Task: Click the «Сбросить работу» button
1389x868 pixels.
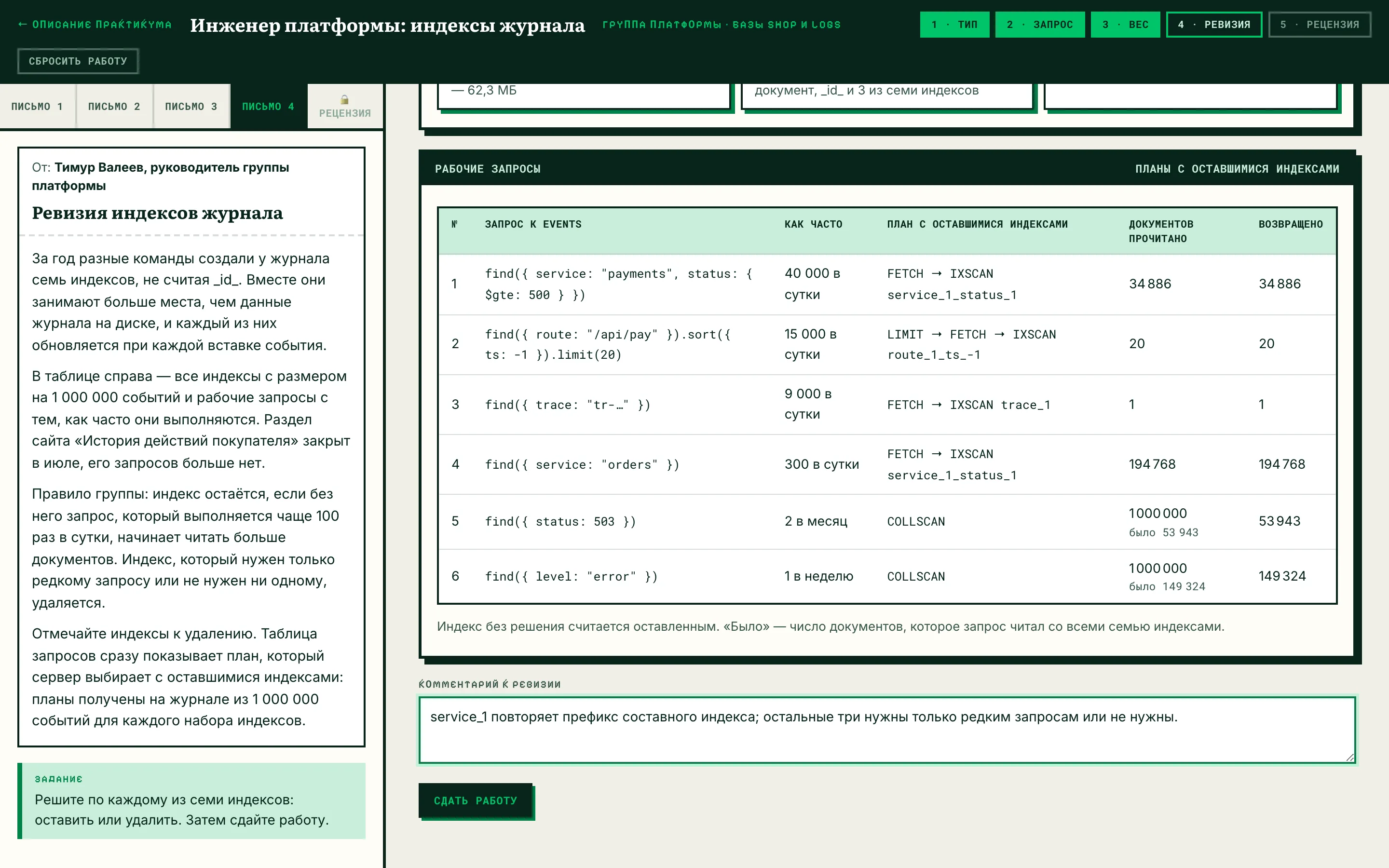Action: click(x=78, y=61)
